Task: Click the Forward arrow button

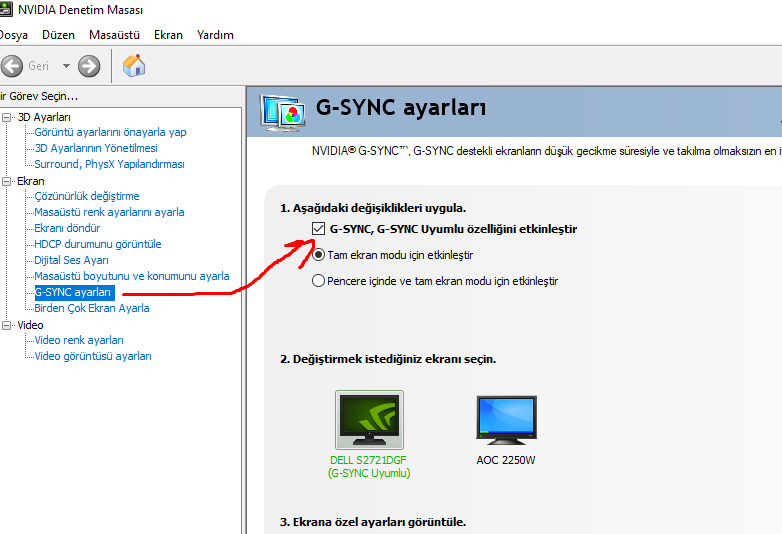Action: tap(89, 66)
